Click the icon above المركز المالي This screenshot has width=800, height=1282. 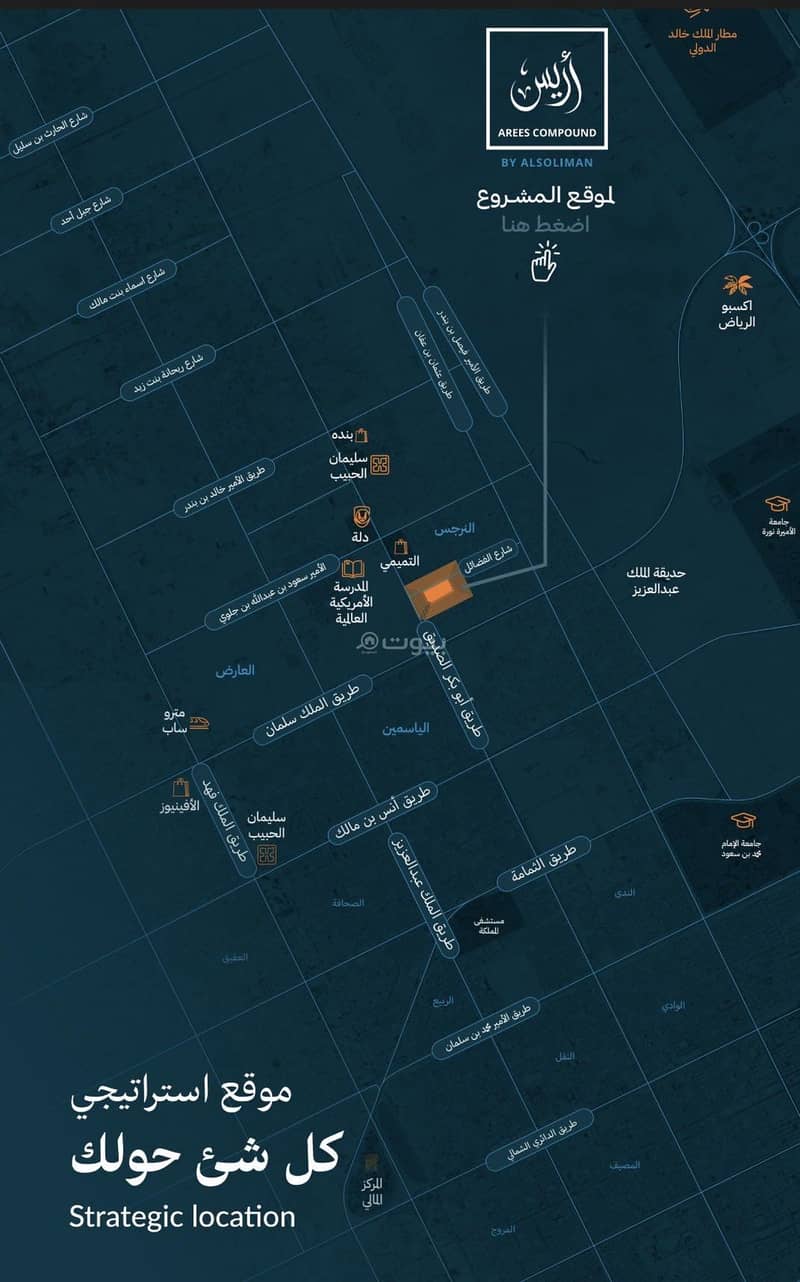point(372,1164)
